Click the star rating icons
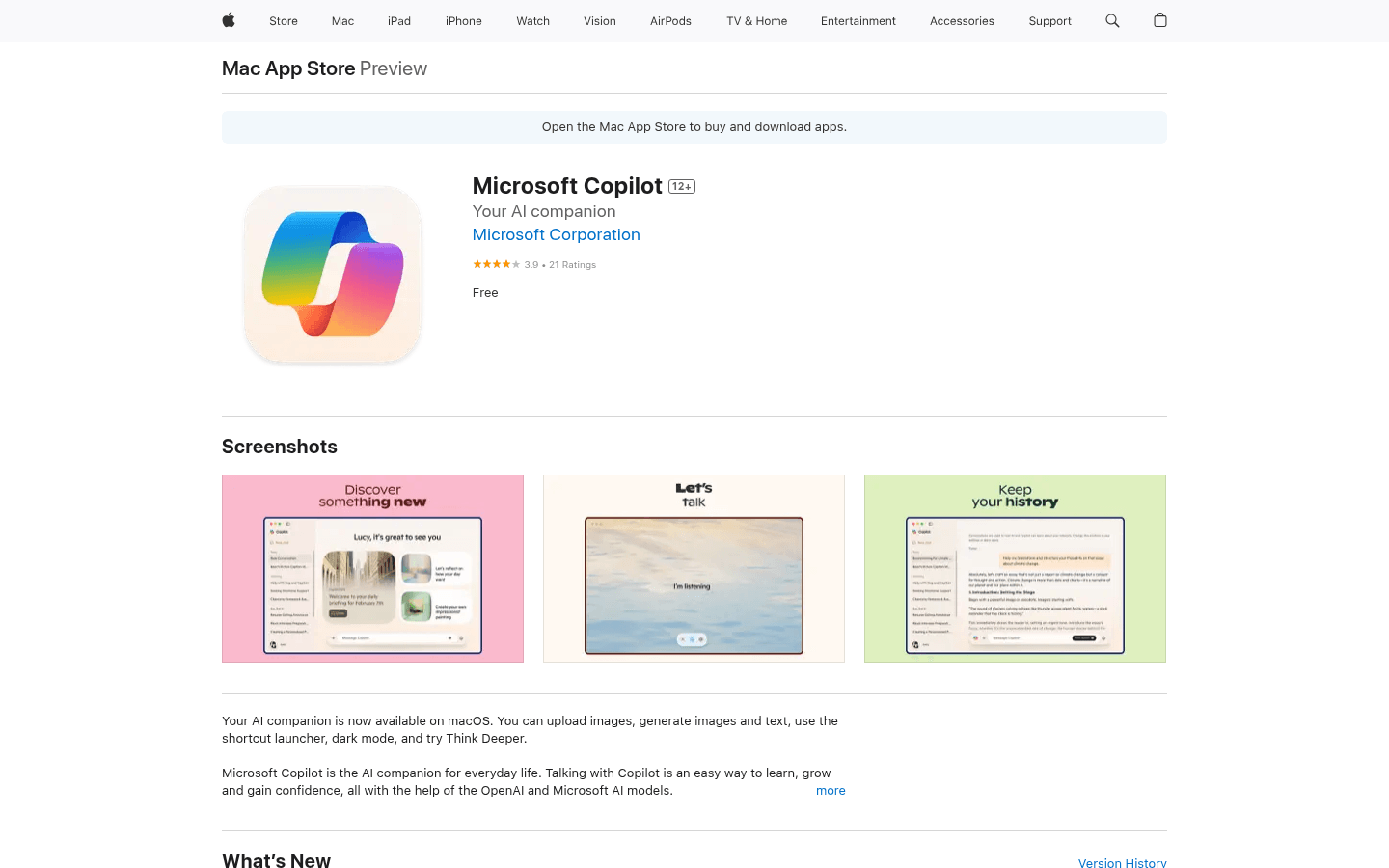Viewport: 1389px width, 868px height. [495, 263]
